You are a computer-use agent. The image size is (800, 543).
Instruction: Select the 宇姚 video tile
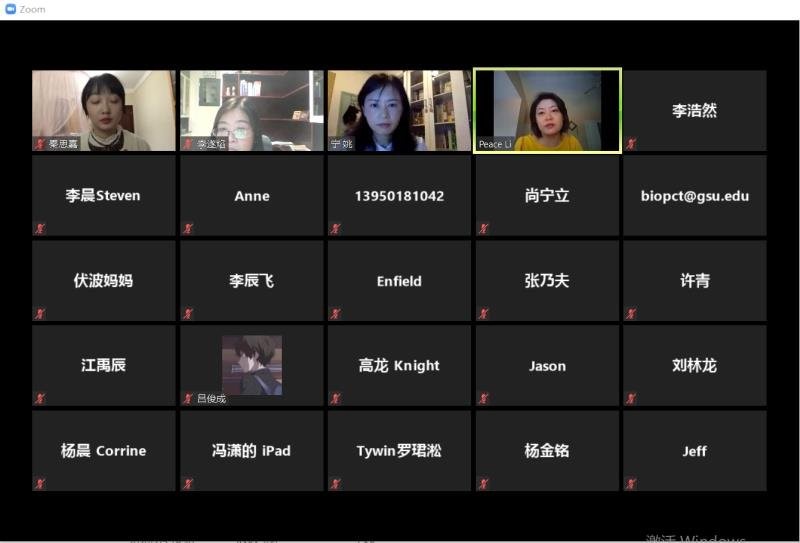pos(399,110)
